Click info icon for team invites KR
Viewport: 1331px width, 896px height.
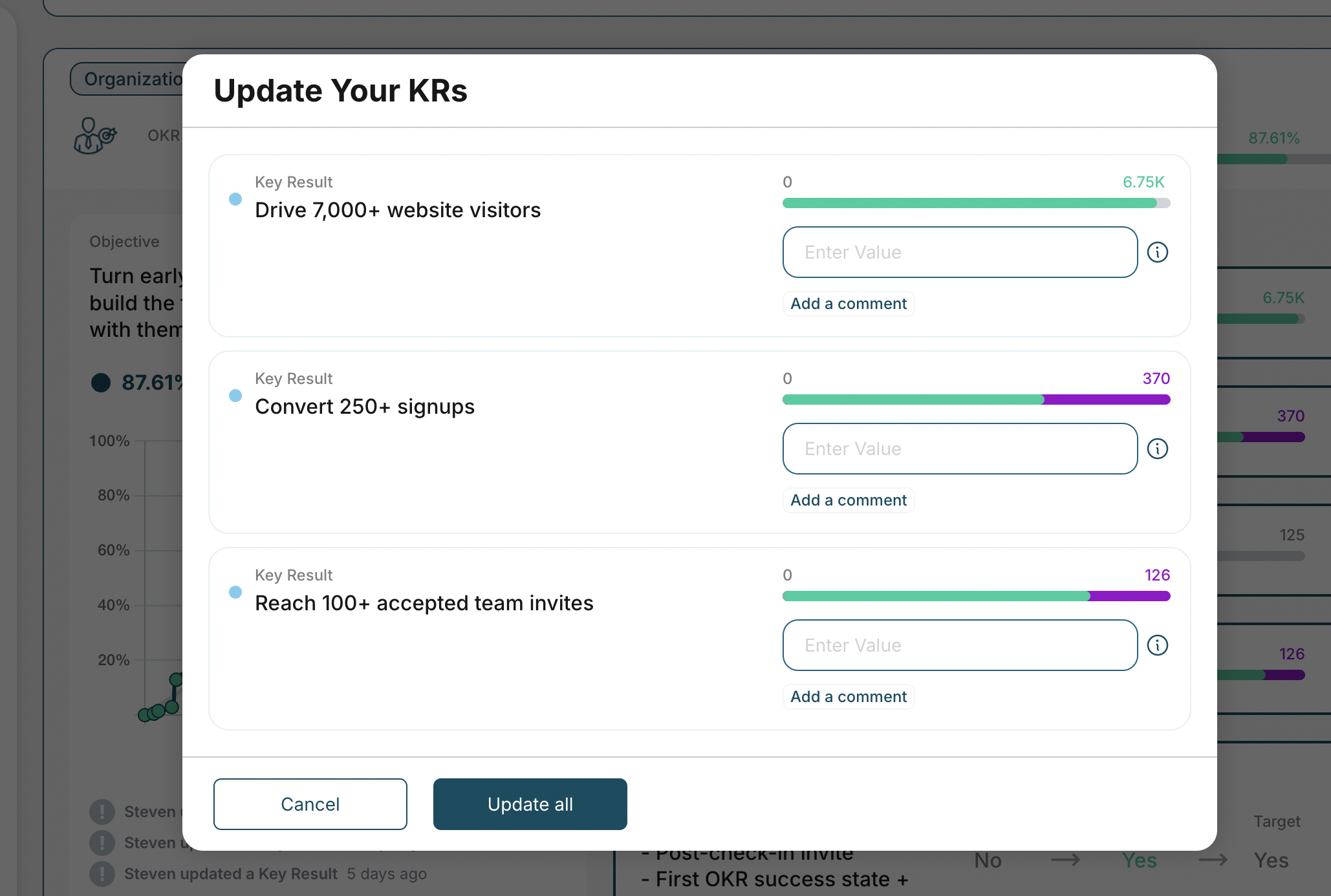click(1157, 645)
